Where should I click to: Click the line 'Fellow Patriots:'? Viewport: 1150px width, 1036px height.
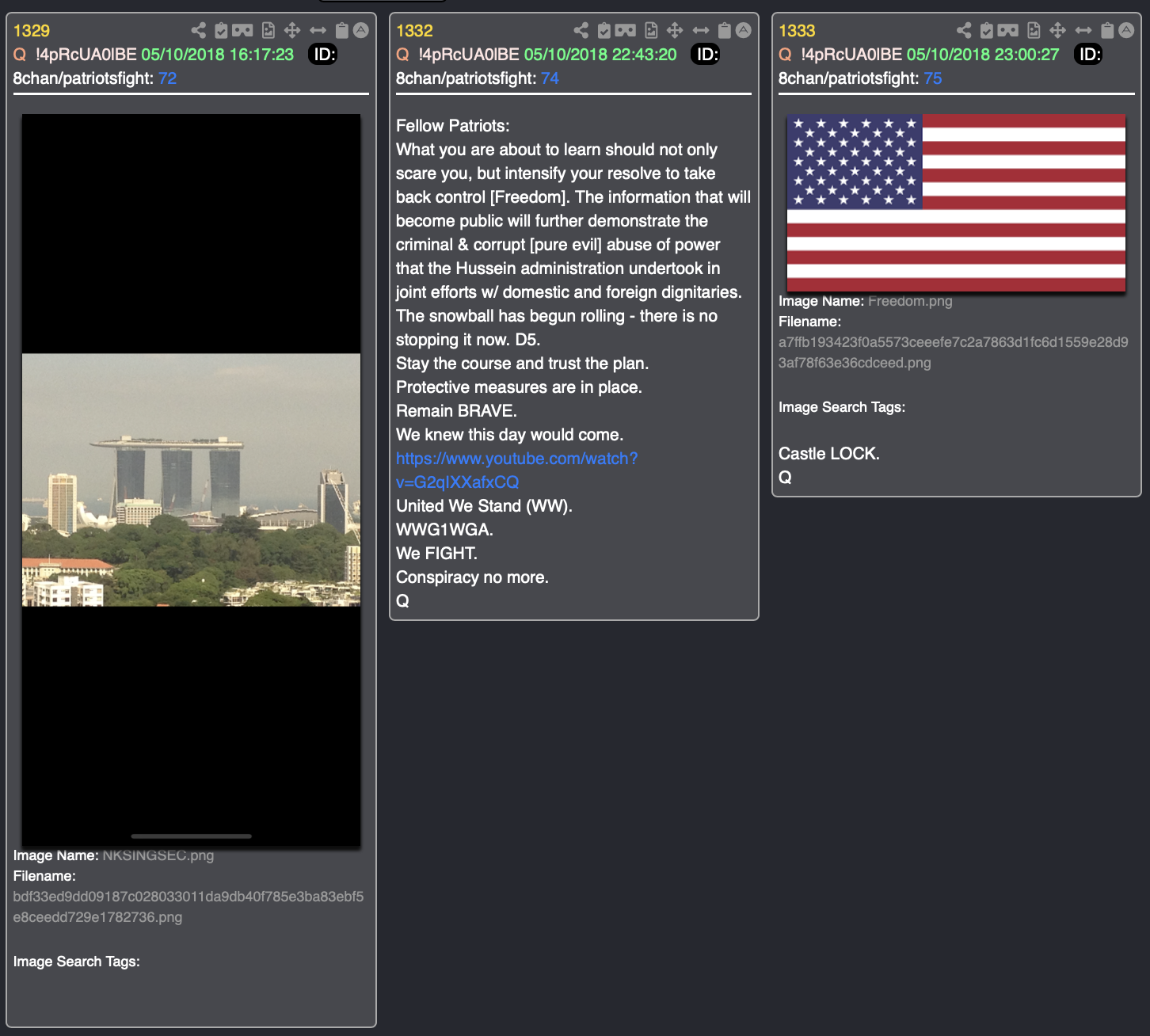coord(453,126)
